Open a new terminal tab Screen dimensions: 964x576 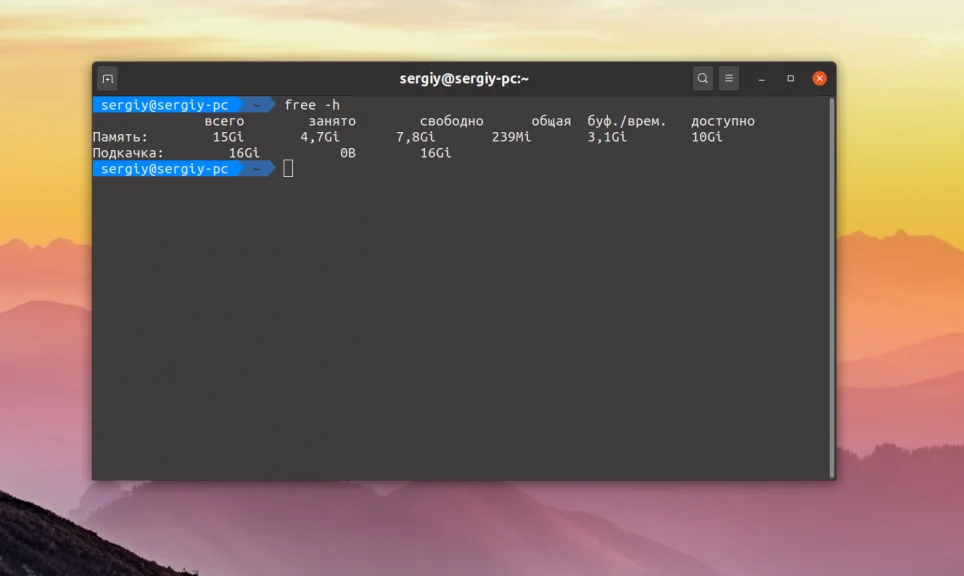[108, 79]
